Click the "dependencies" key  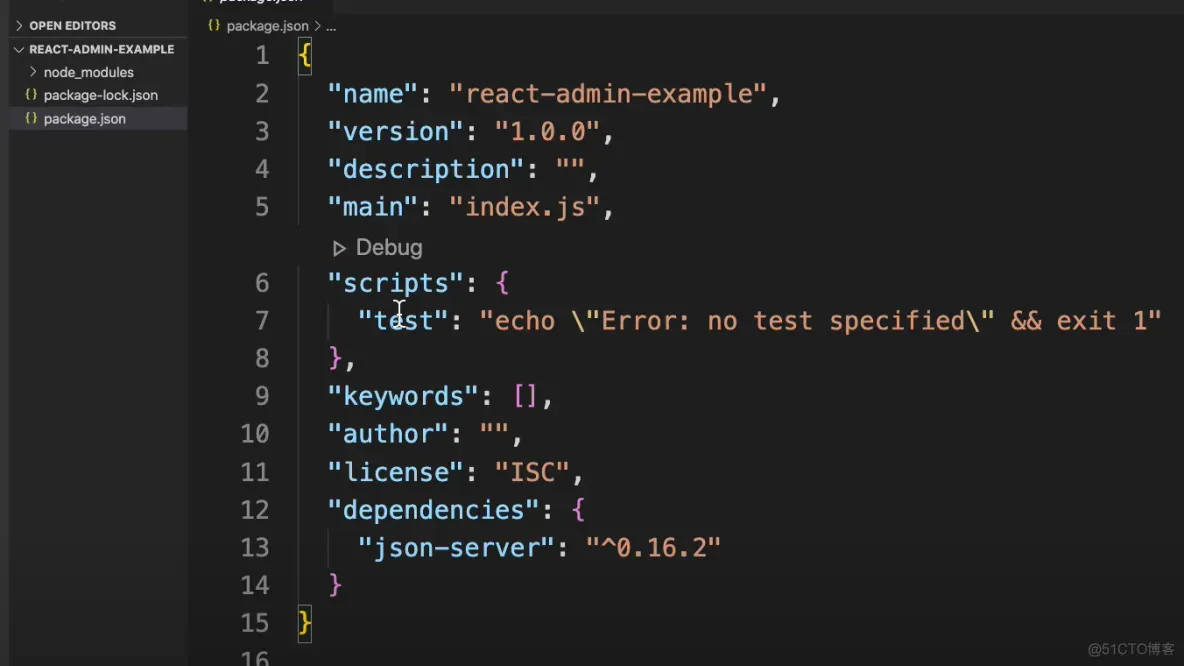pos(433,510)
